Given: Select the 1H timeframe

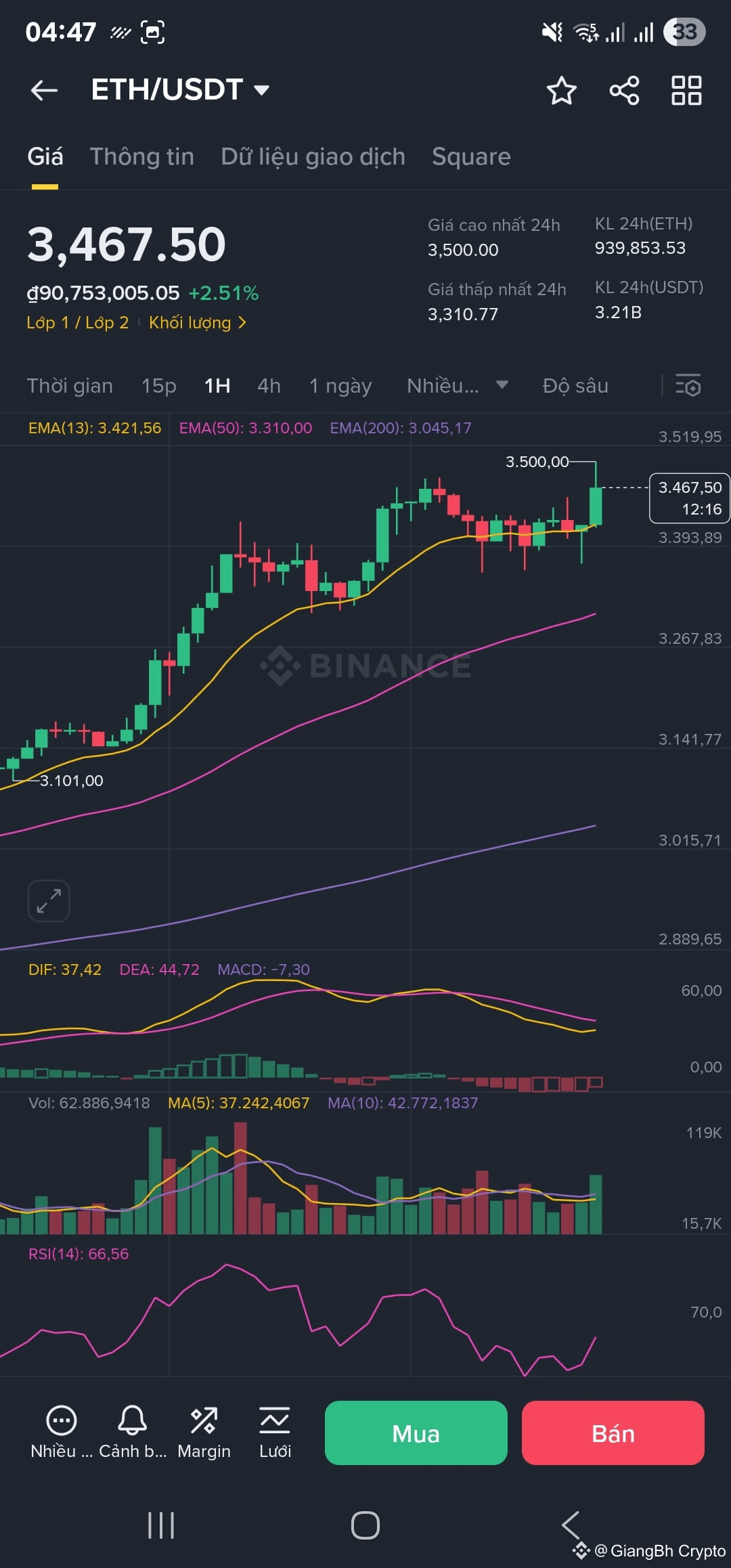Looking at the screenshot, I should coord(217,386).
